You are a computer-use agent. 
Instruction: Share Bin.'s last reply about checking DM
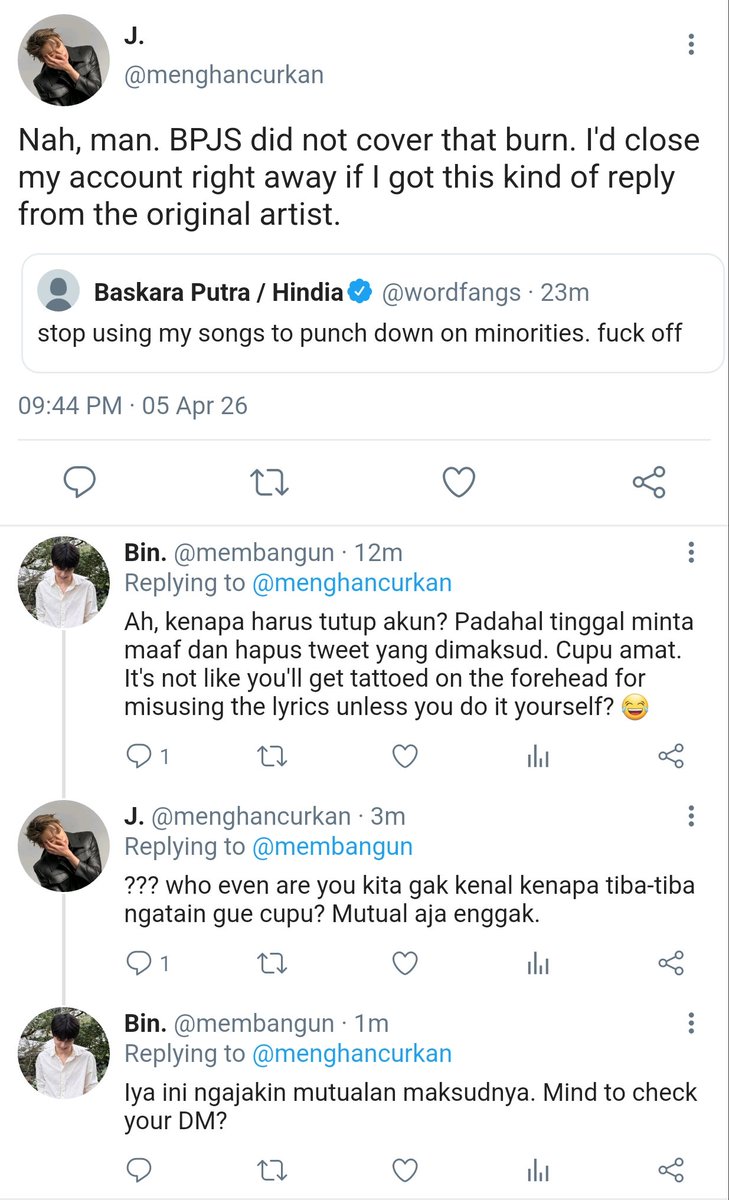[x=671, y=1169]
